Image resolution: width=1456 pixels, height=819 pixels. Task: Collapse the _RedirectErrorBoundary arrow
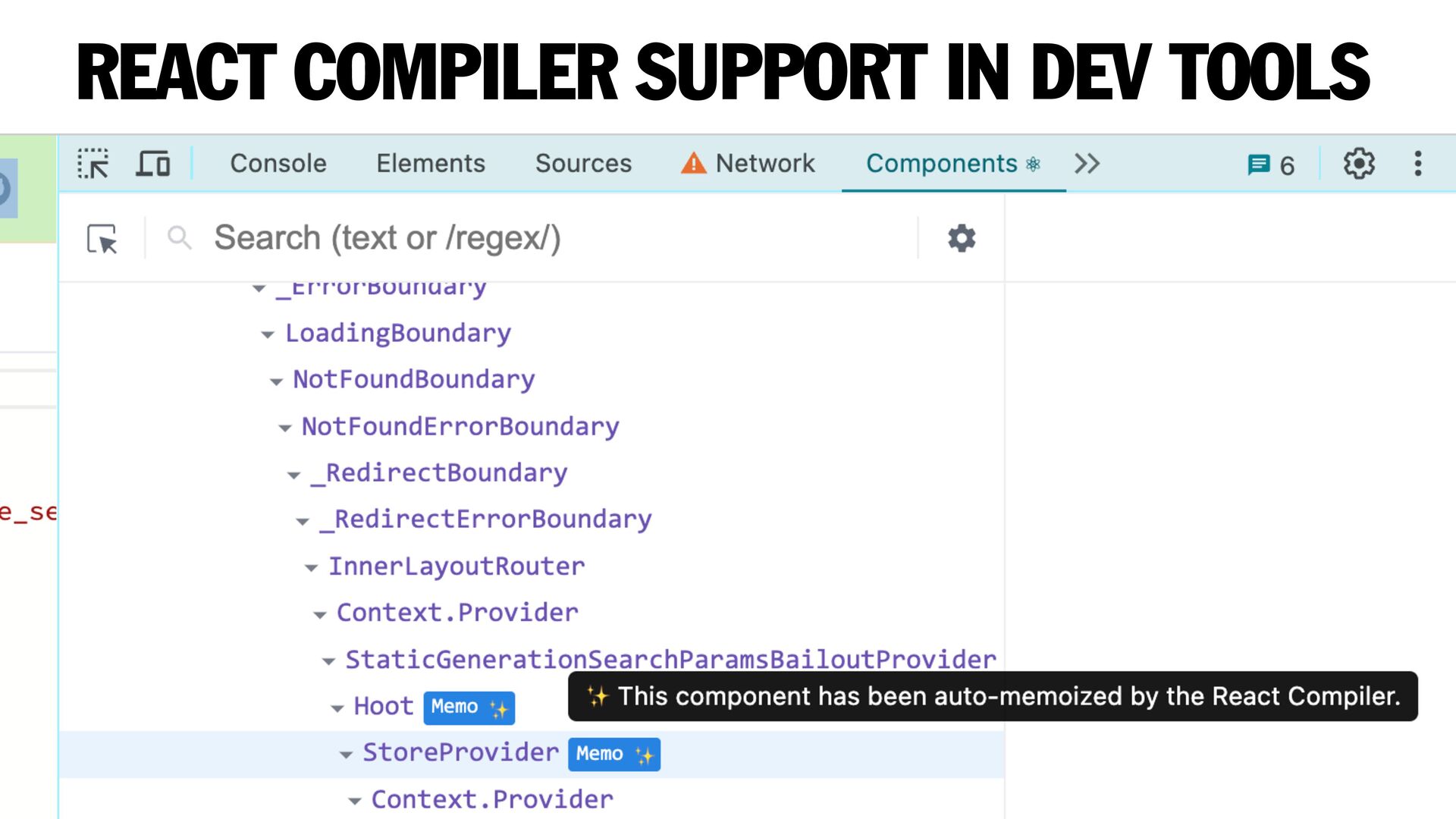point(303,522)
